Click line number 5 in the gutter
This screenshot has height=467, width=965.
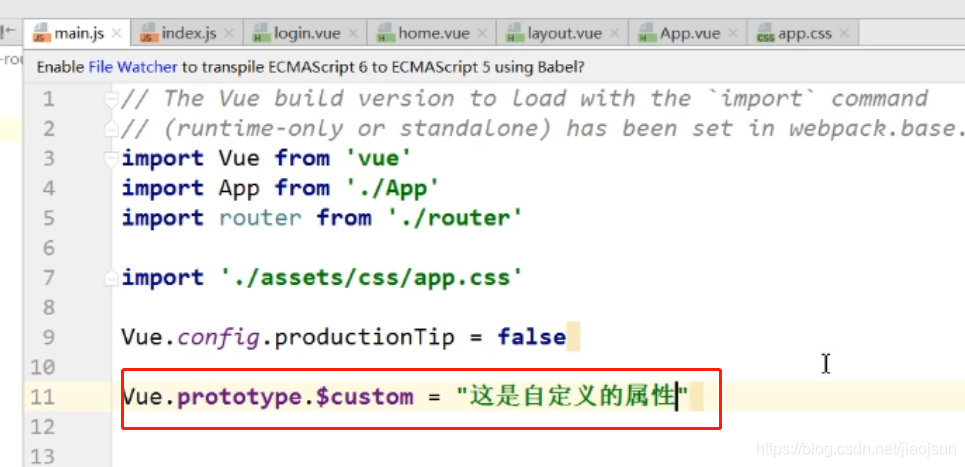click(x=48, y=218)
